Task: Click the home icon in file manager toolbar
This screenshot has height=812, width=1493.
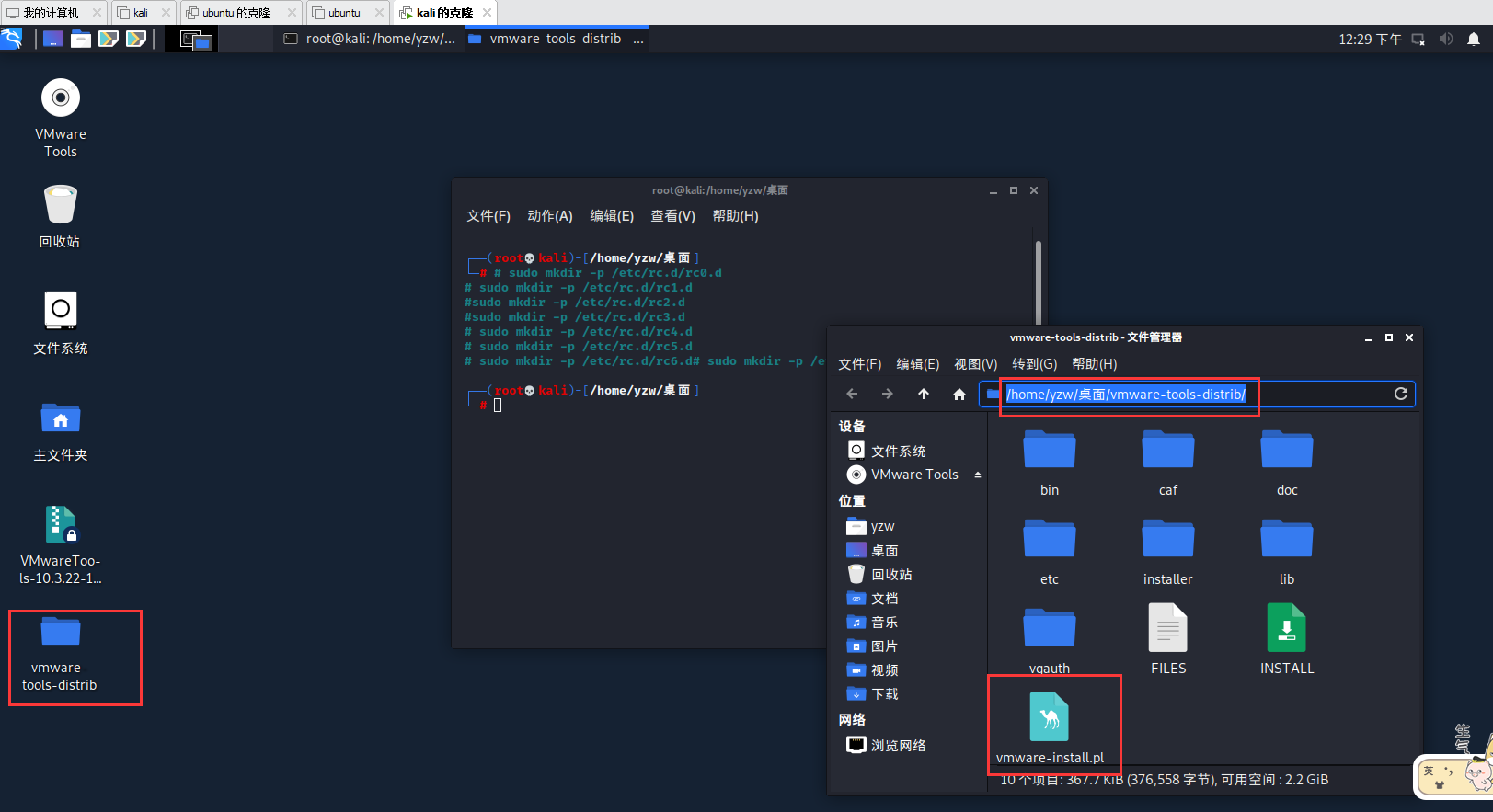Action: 959,395
